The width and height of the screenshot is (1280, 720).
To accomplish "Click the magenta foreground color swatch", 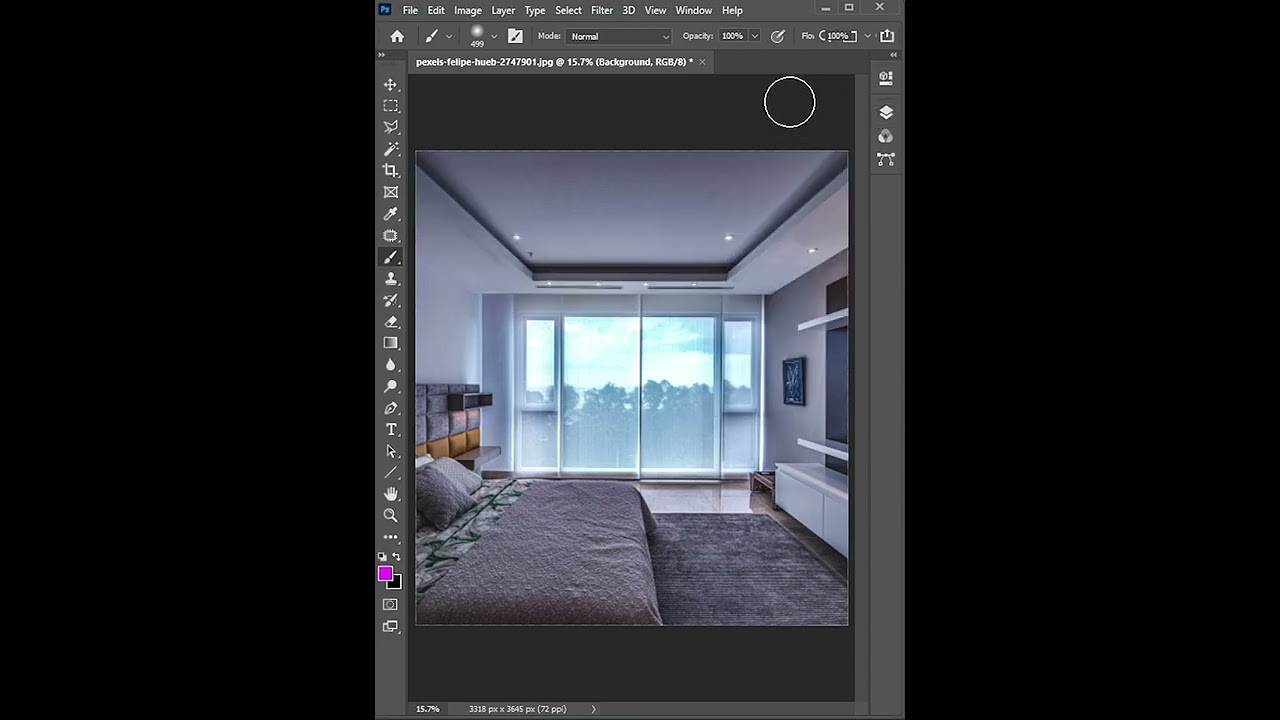I will tap(385, 573).
